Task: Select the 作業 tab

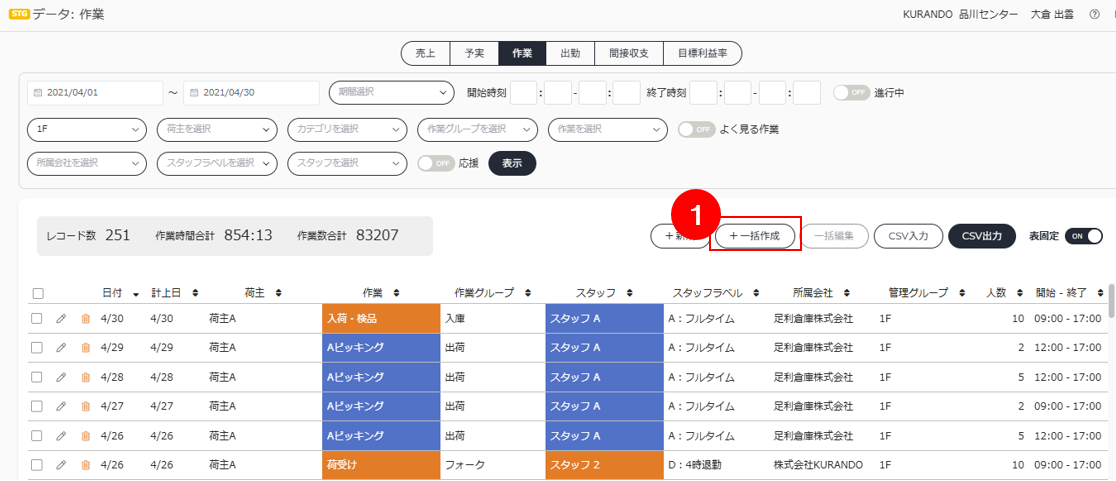Action: [522, 53]
